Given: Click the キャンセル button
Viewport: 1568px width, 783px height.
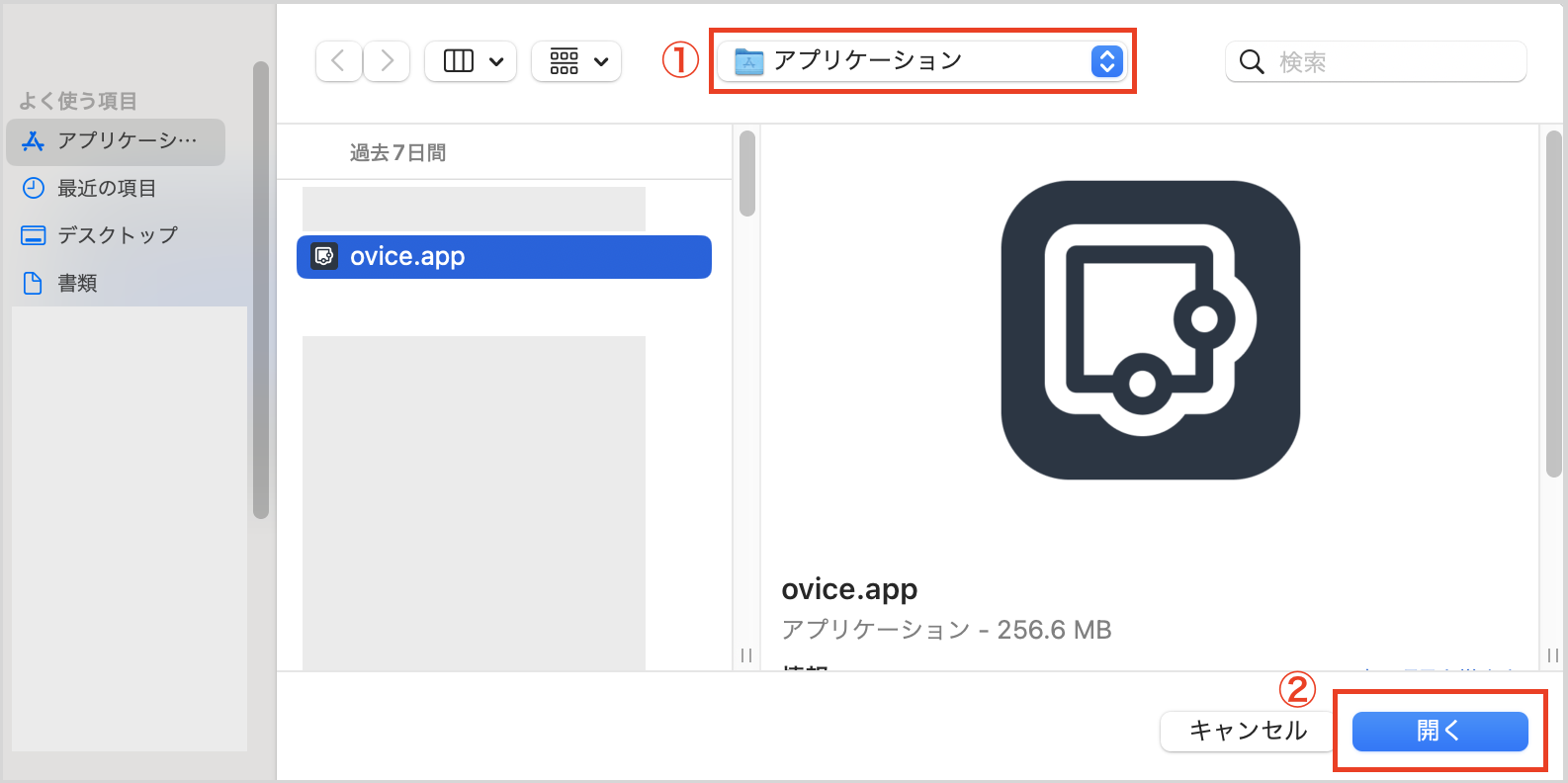Looking at the screenshot, I should click(x=1248, y=731).
